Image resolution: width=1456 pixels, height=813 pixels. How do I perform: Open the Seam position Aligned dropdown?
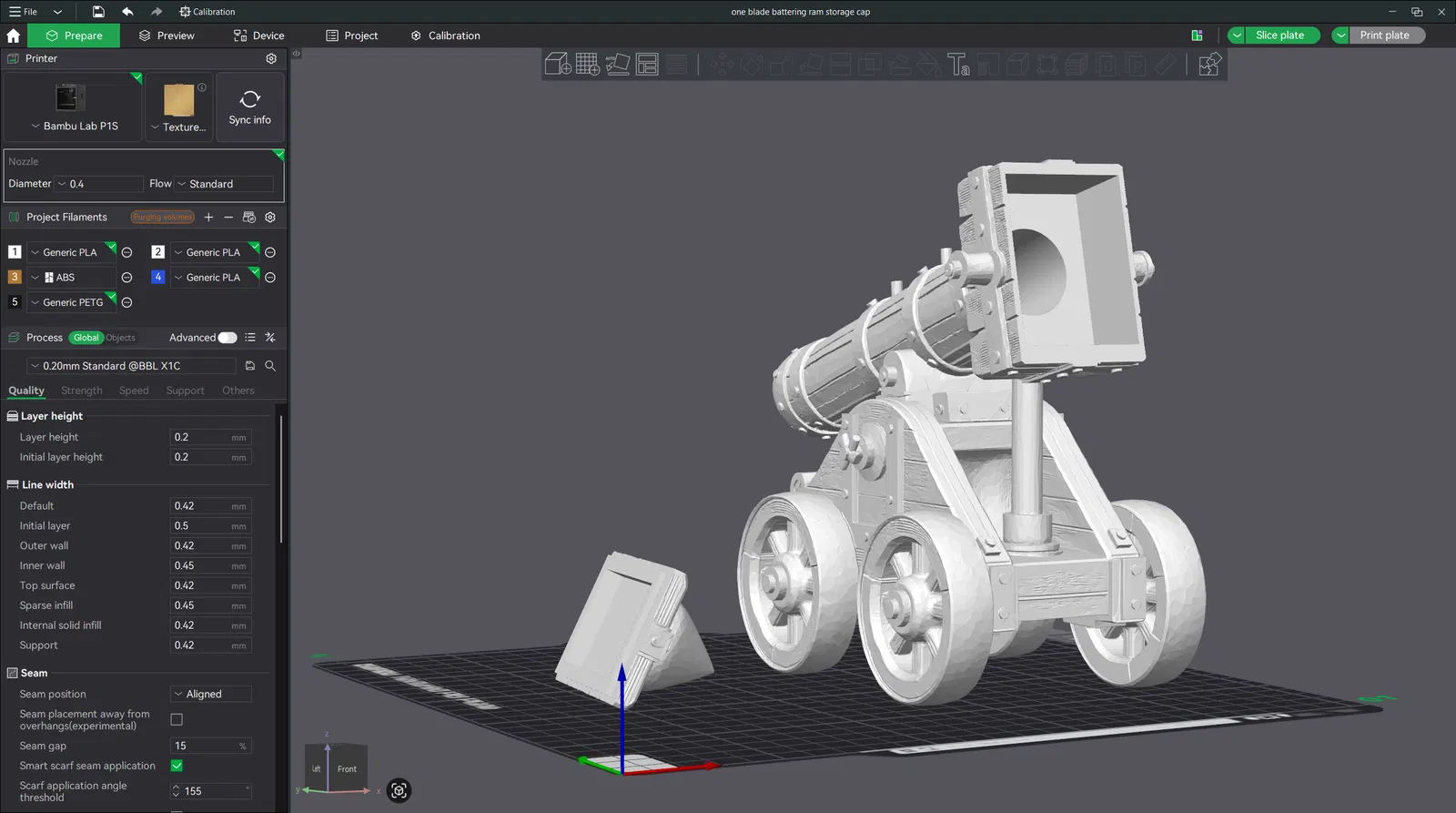tap(211, 694)
